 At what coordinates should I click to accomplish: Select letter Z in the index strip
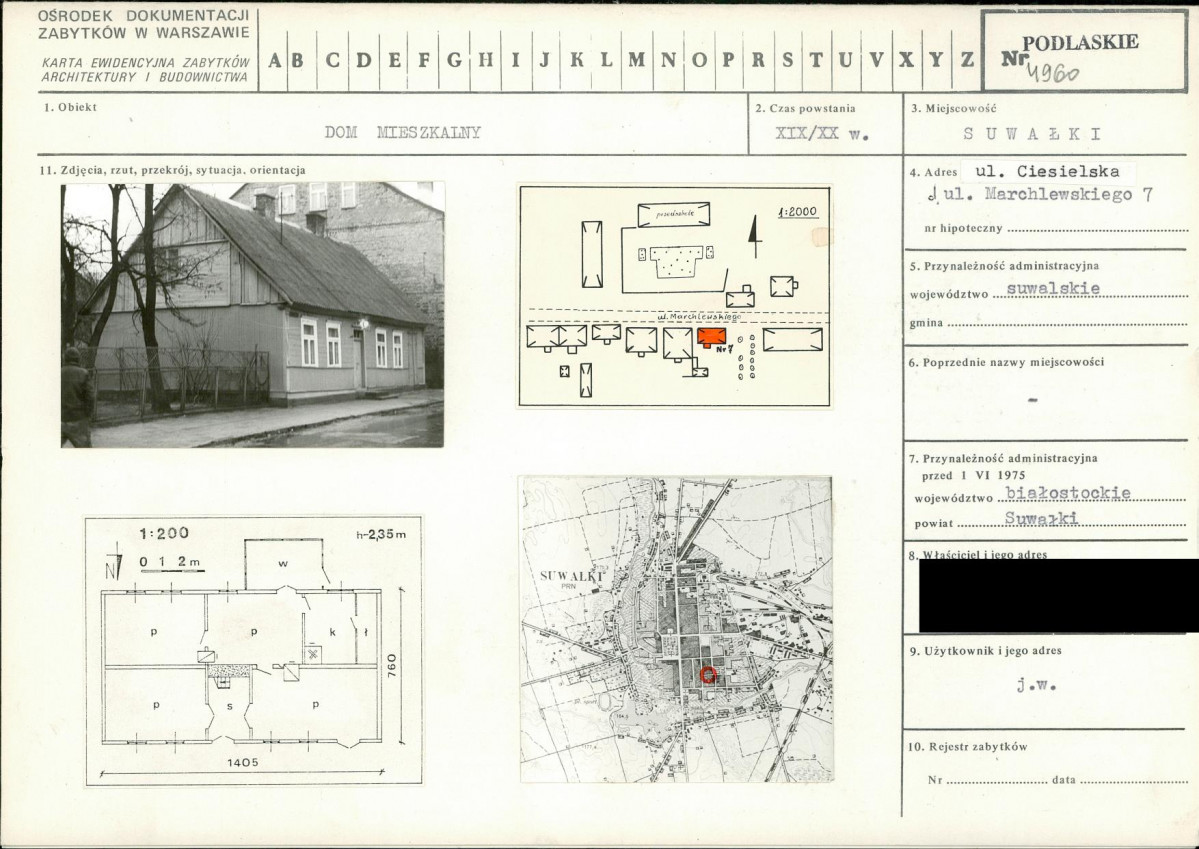coord(966,59)
